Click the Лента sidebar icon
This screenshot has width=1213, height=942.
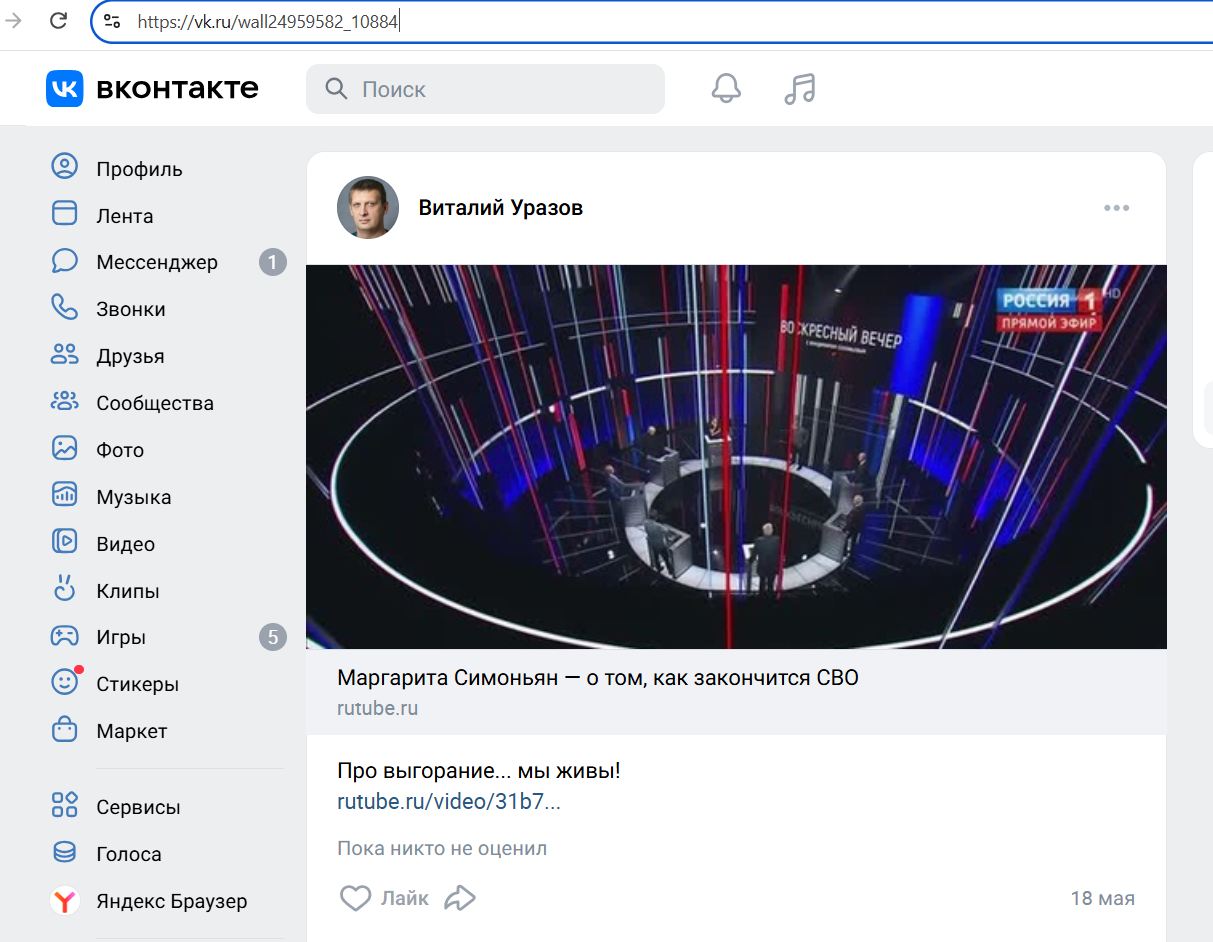coord(64,214)
